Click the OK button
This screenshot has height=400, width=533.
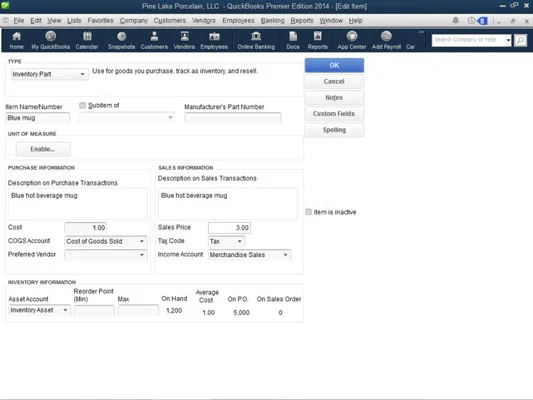(x=334, y=65)
